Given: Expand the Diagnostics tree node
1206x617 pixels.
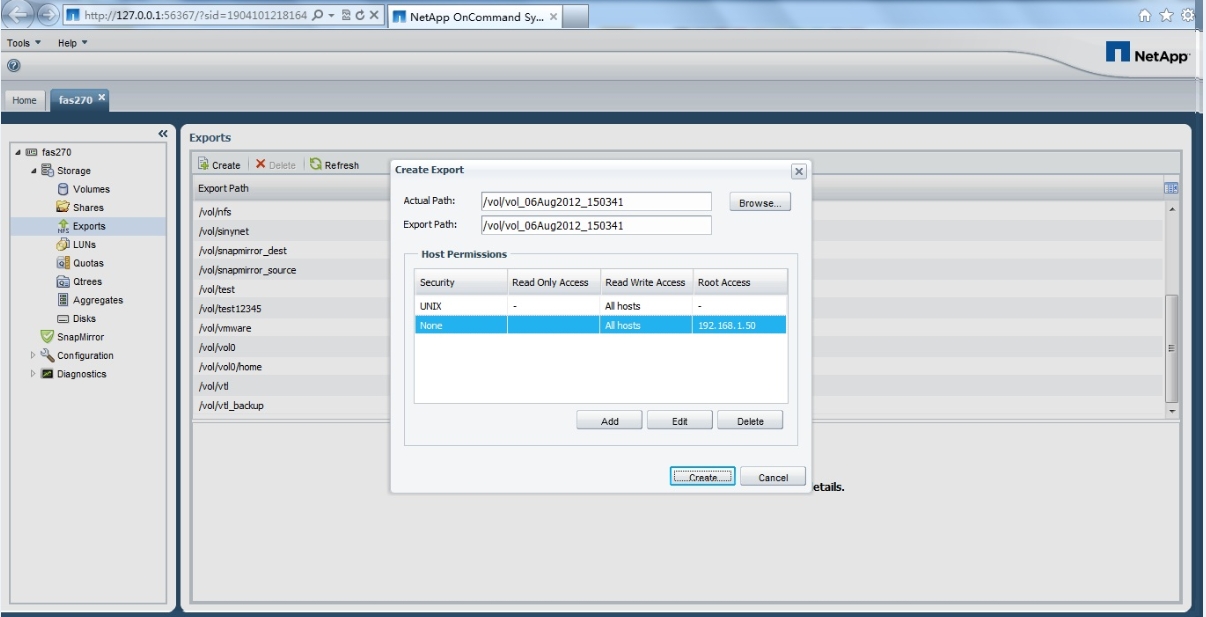Looking at the screenshot, I should [33, 374].
